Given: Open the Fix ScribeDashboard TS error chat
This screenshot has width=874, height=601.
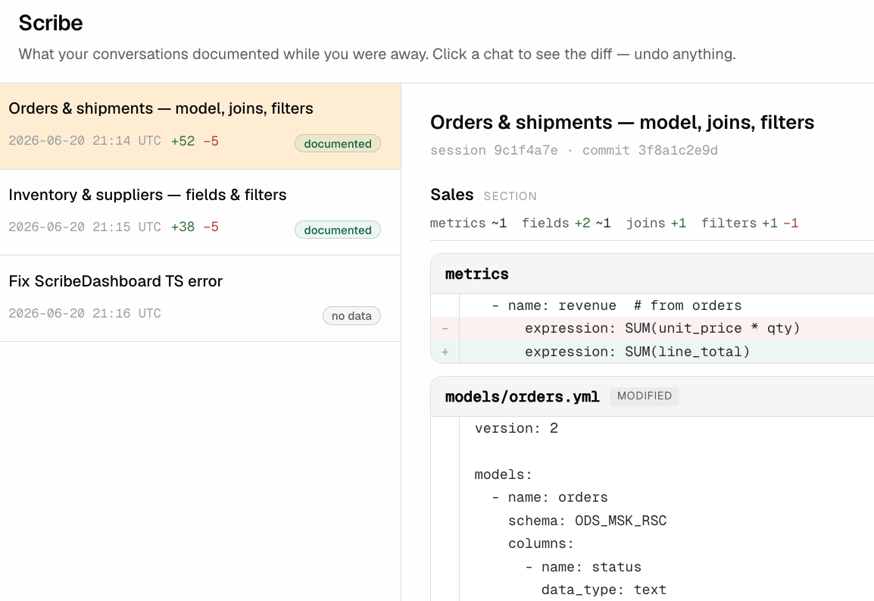Looking at the screenshot, I should pos(200,299).
